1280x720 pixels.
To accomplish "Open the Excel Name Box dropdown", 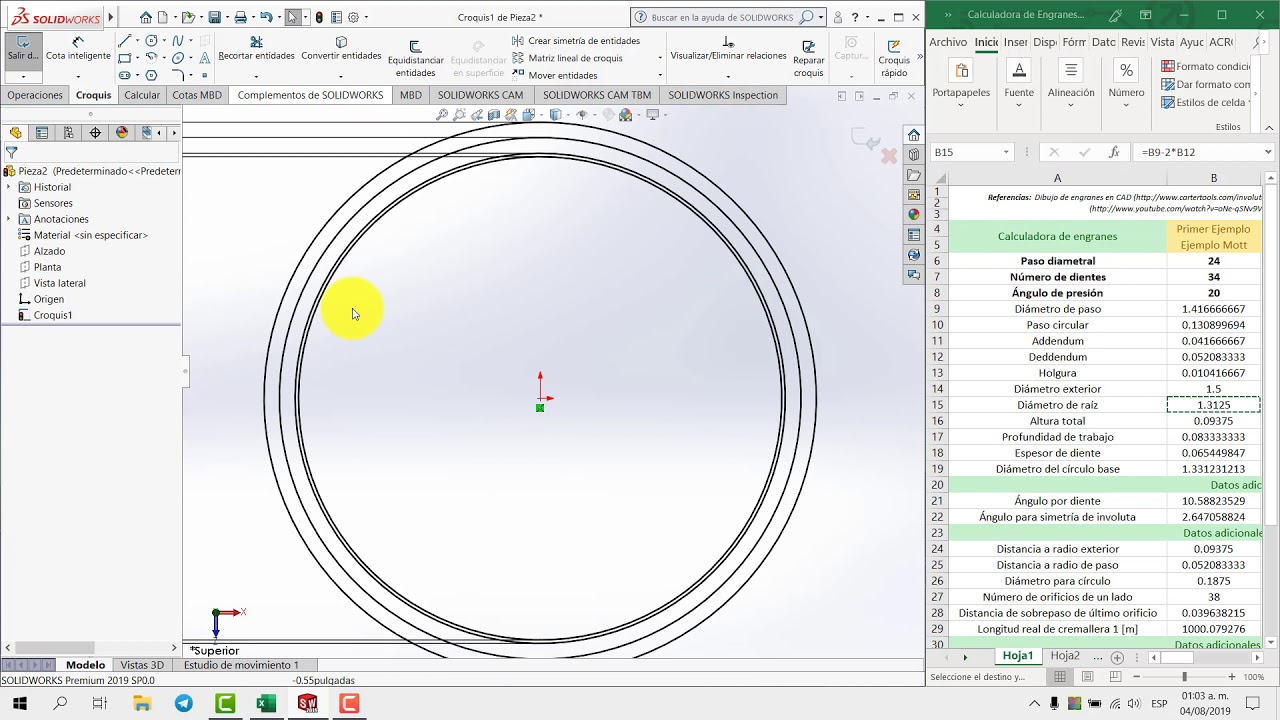I will pyautogui.click(x=1005, y=152).
